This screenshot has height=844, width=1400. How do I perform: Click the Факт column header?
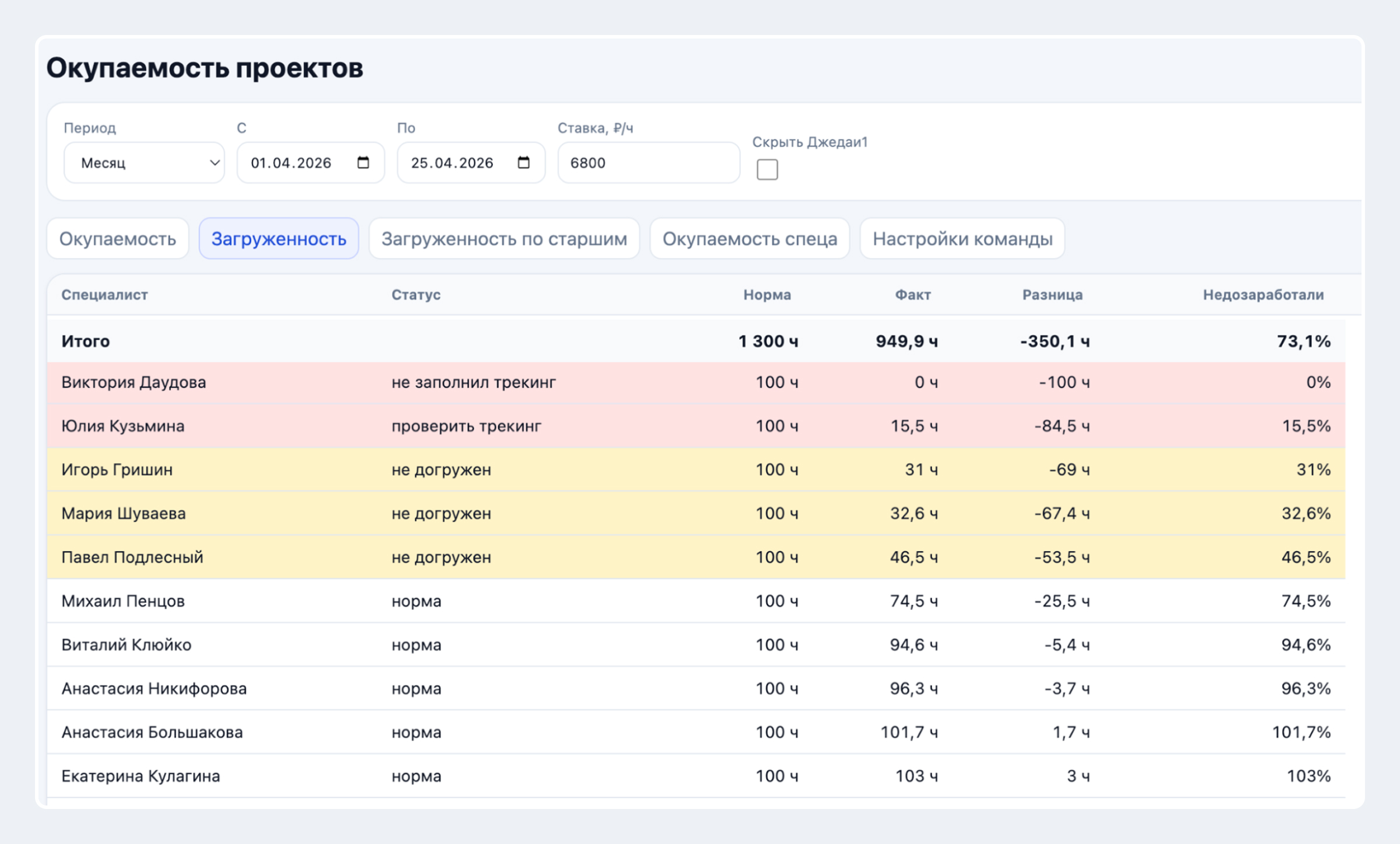tap(913, 295)
